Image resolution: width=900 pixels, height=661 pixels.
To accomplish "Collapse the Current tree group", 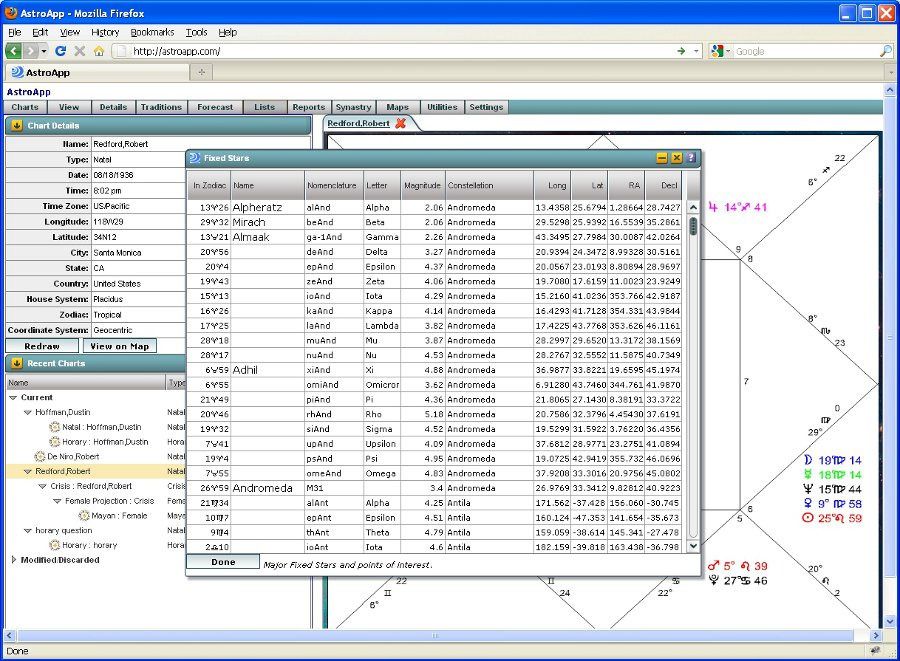I will [x=14, y=397].
